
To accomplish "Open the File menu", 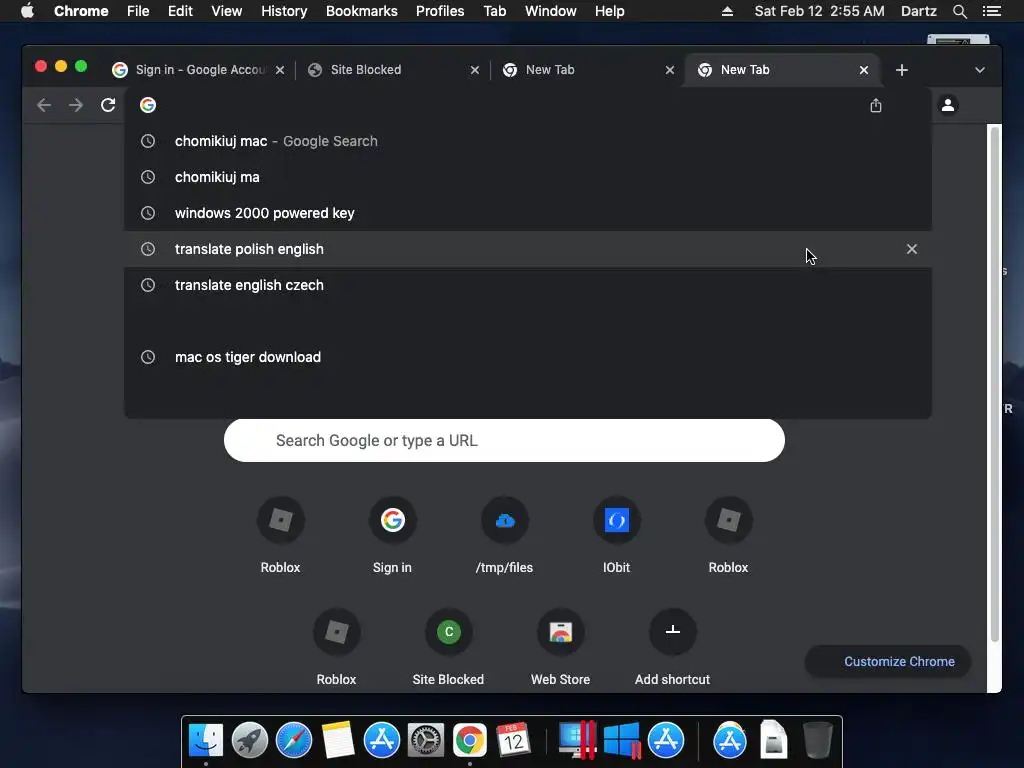I will point(138,11).
